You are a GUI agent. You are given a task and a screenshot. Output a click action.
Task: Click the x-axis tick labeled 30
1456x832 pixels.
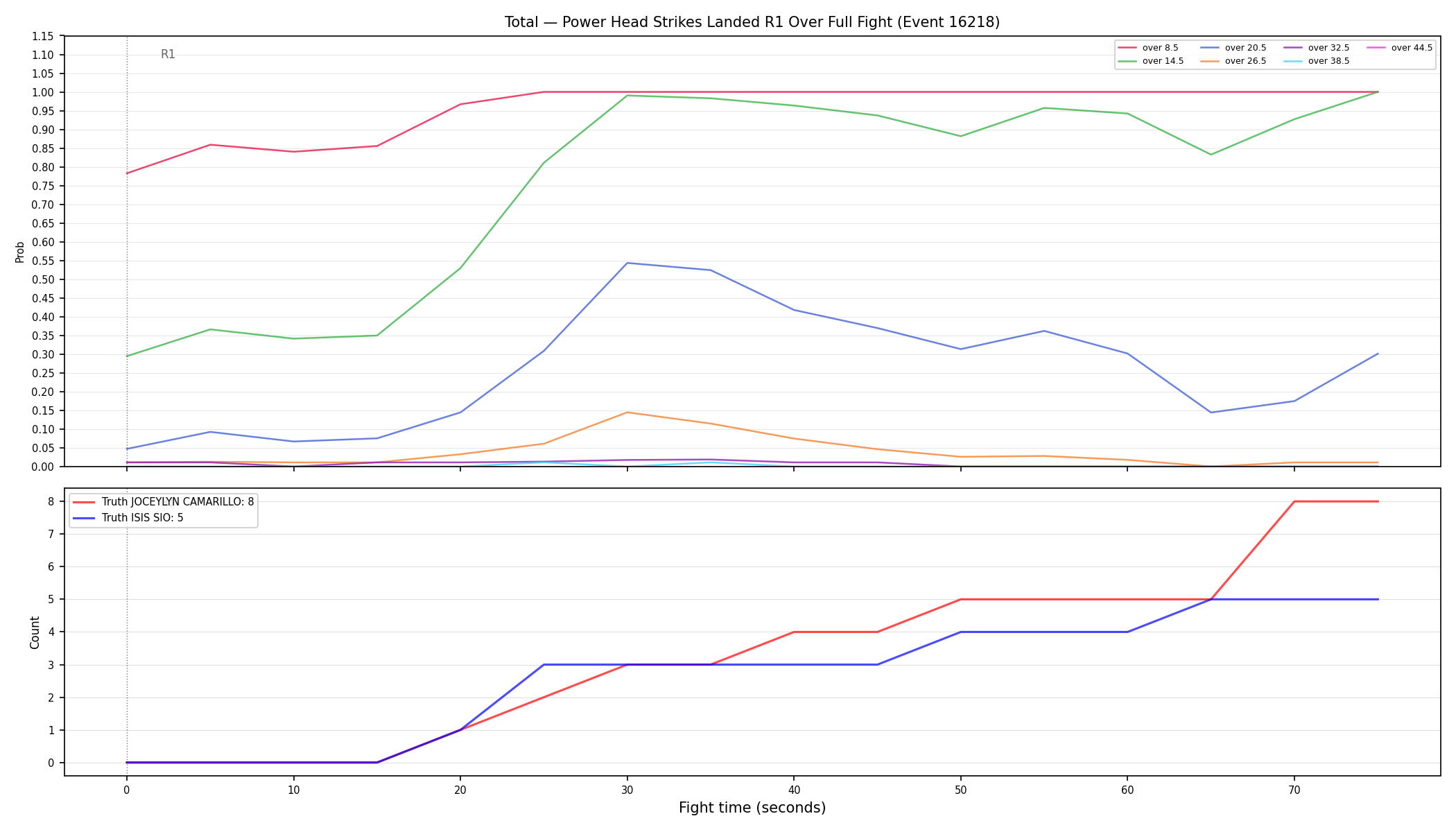point(627,789)
